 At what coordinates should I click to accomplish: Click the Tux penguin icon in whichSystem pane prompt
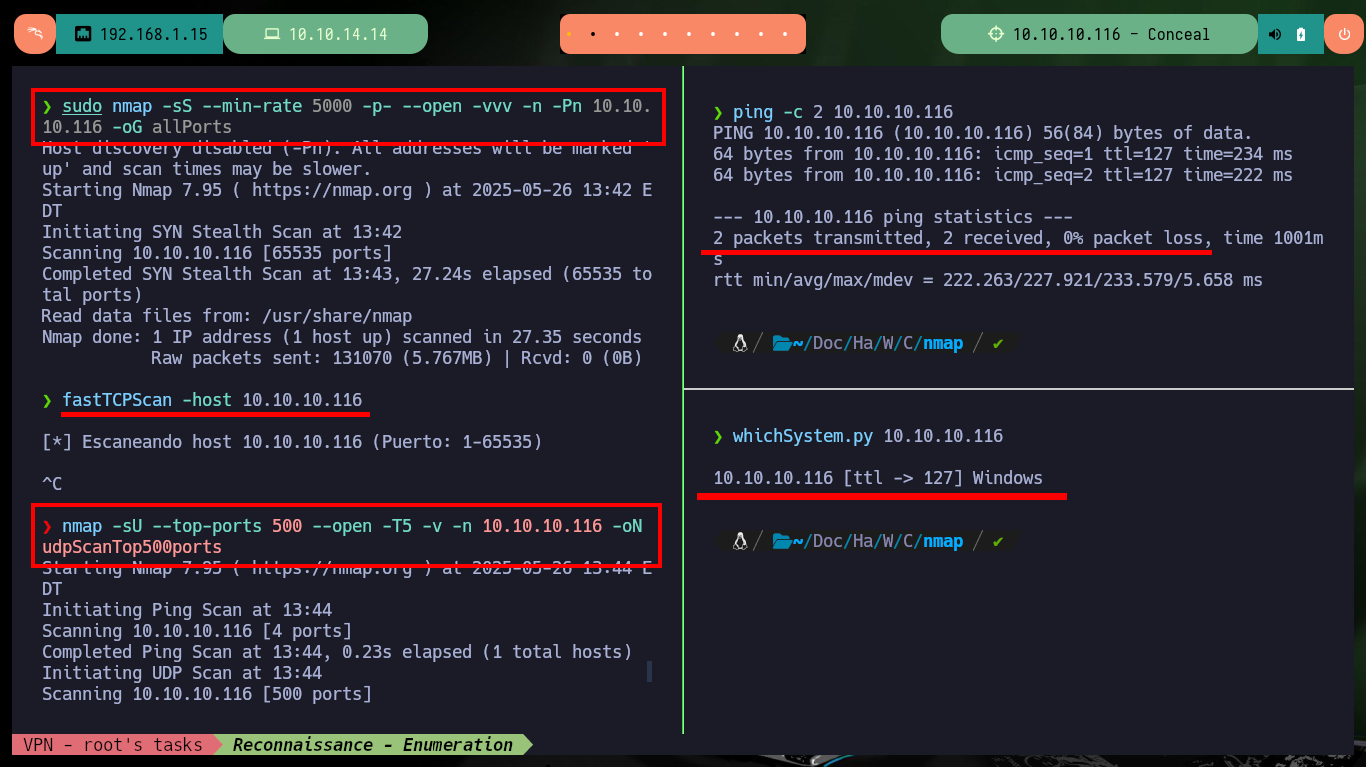tap(740, 541)
